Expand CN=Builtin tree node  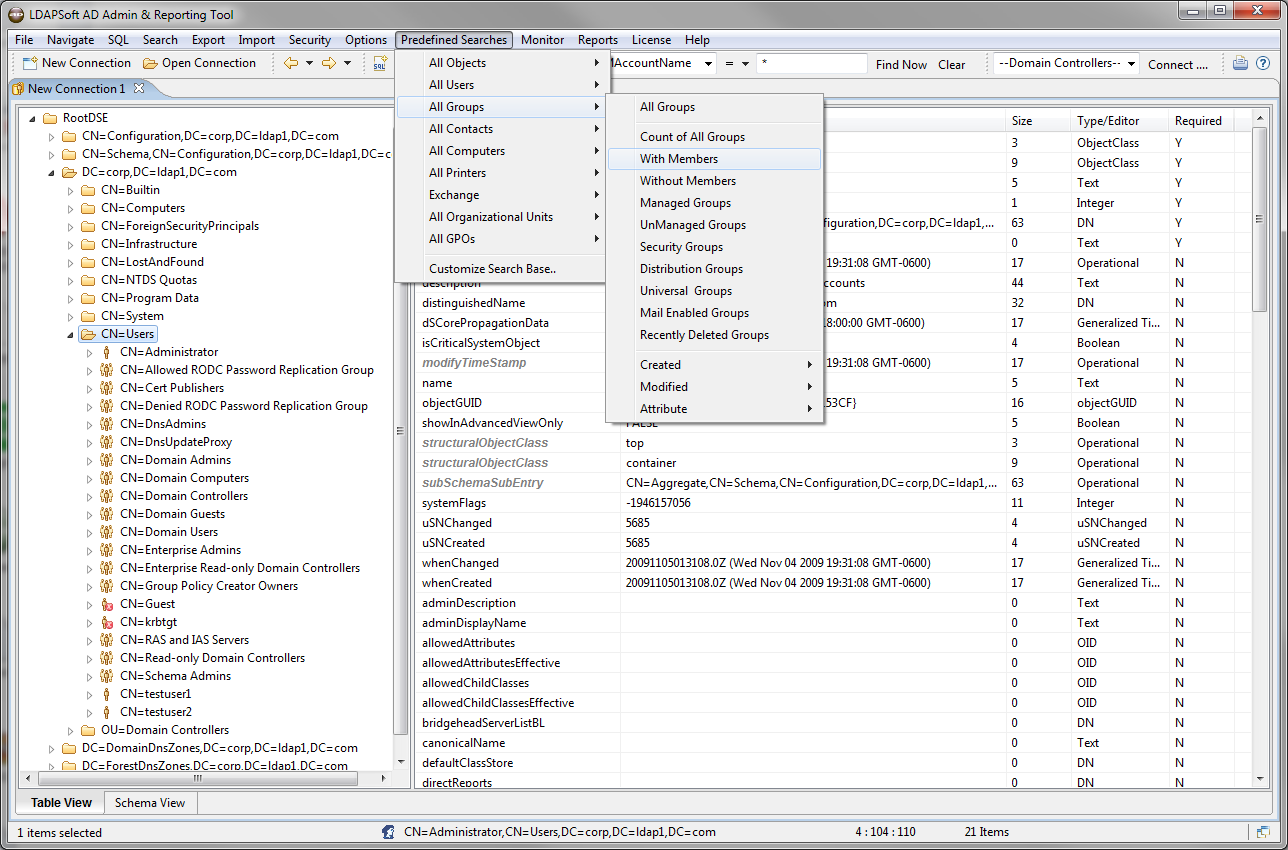[x=70, y=190]
